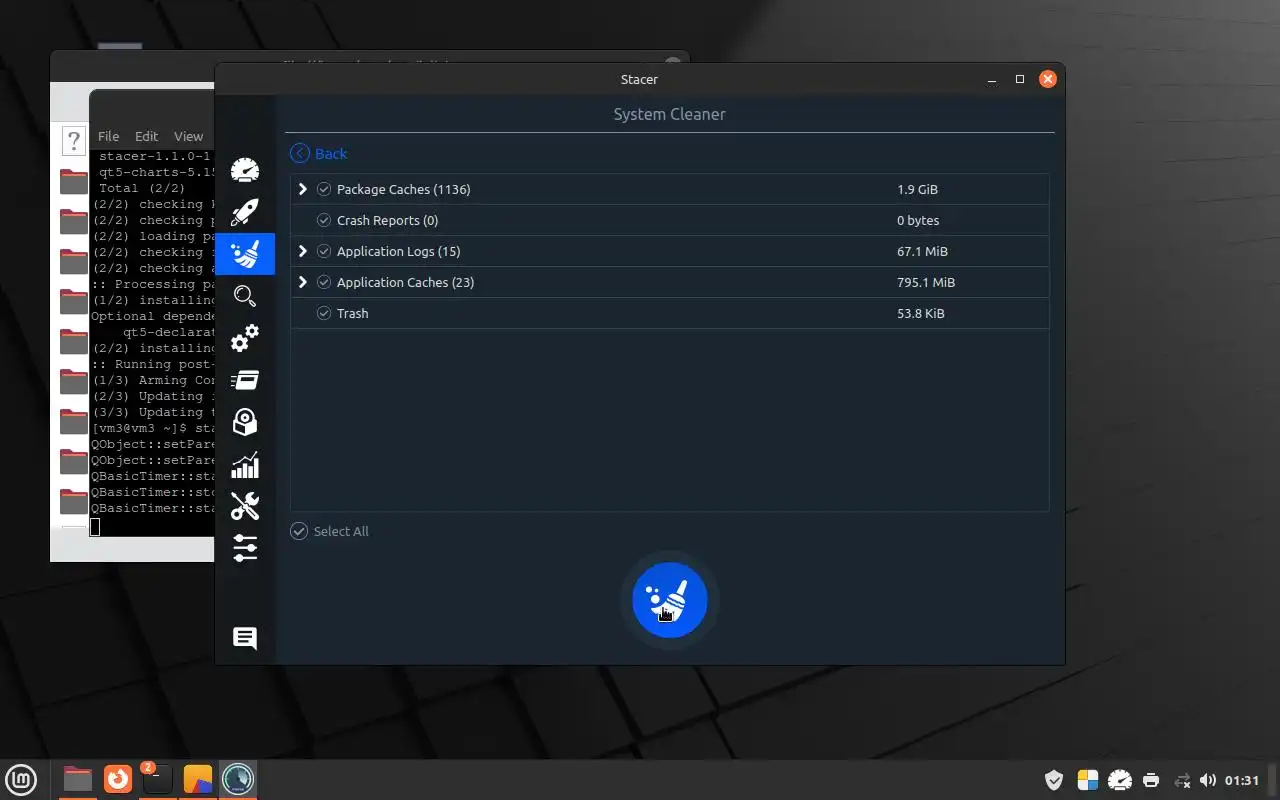Open the Processes sidebar icon
The width and height of the screenshot is (1280, 800).
(245, 380)
